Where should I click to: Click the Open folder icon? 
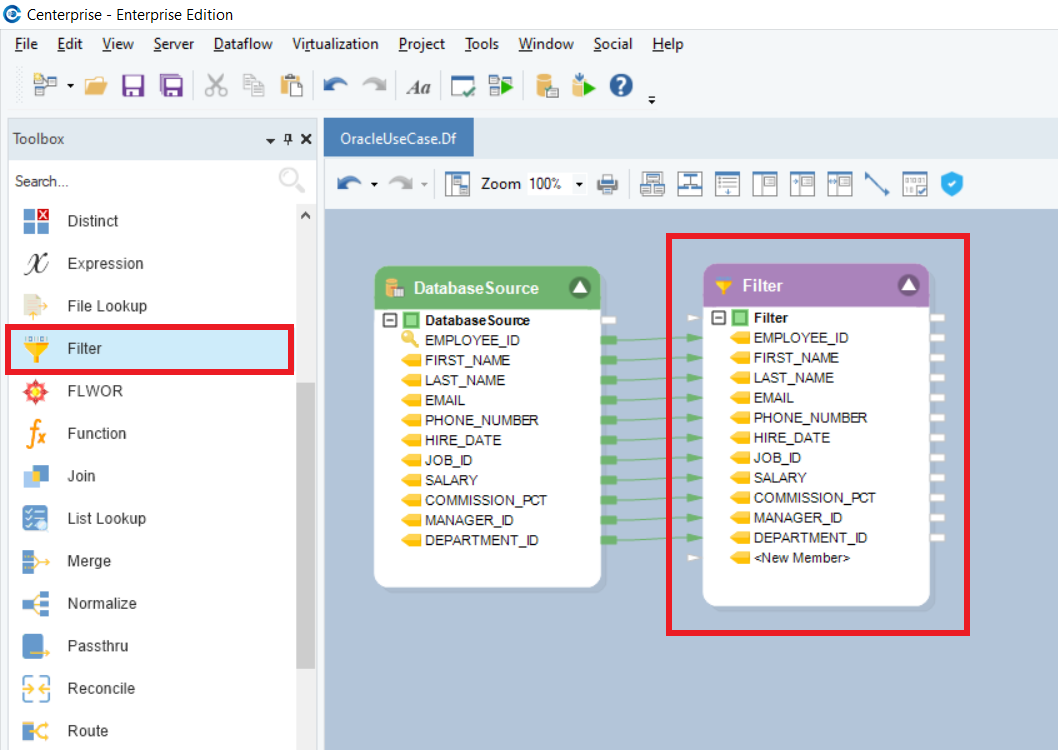coord(96,86)
